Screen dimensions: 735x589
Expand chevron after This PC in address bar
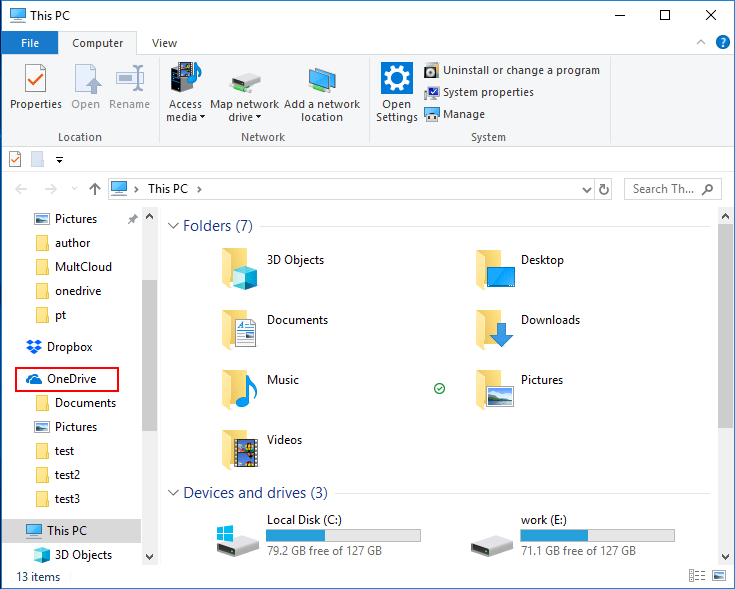(x=200, y=189)
